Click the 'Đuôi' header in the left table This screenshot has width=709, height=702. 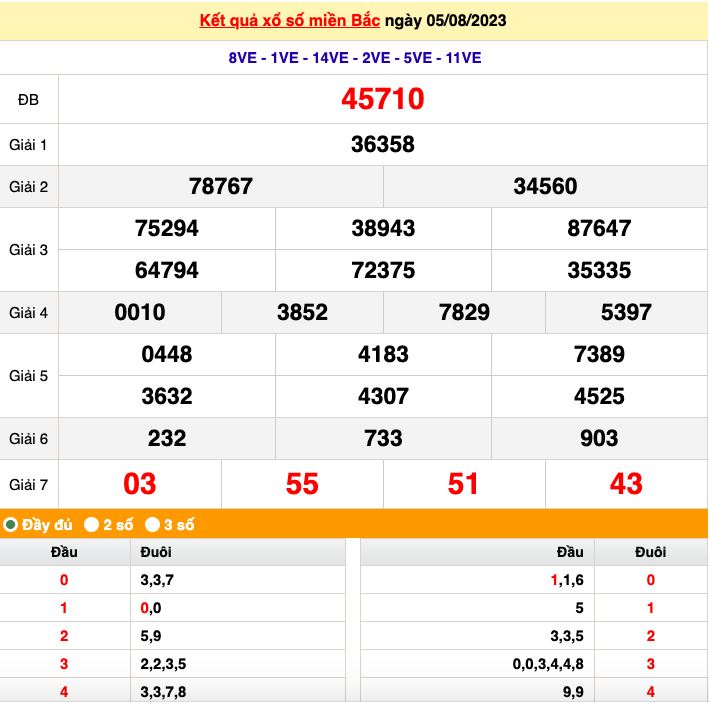(x=156, y=552)
